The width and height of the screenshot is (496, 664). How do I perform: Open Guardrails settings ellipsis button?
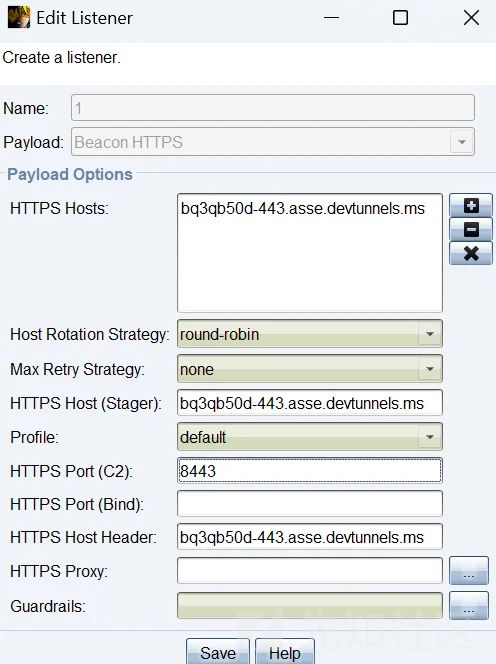[x=468, y=606]
